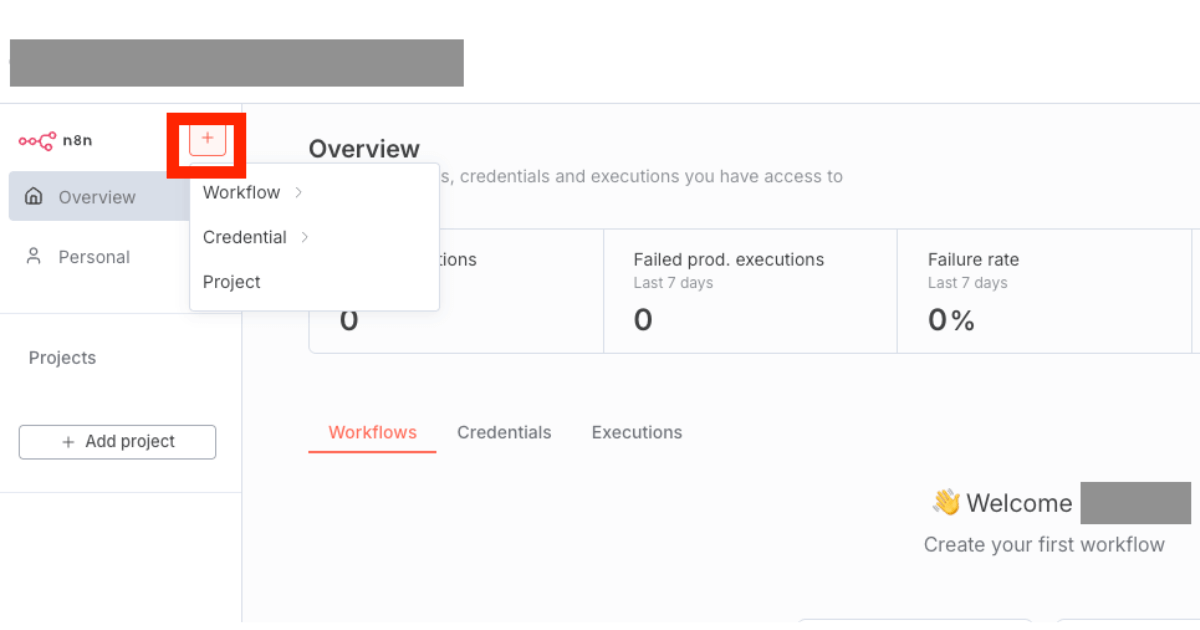
Task: Open the Workflows tab
Action: (372, 432)
